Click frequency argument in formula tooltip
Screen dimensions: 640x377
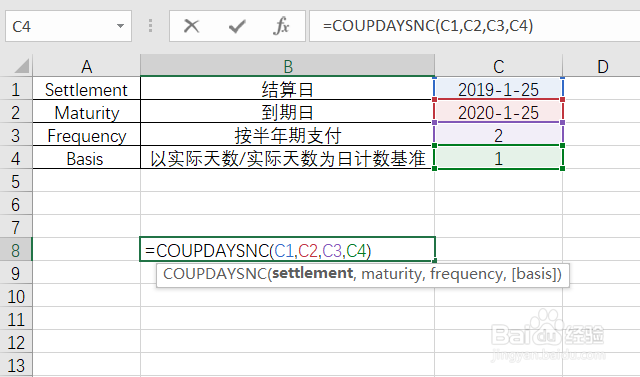[x=467, y=274]
